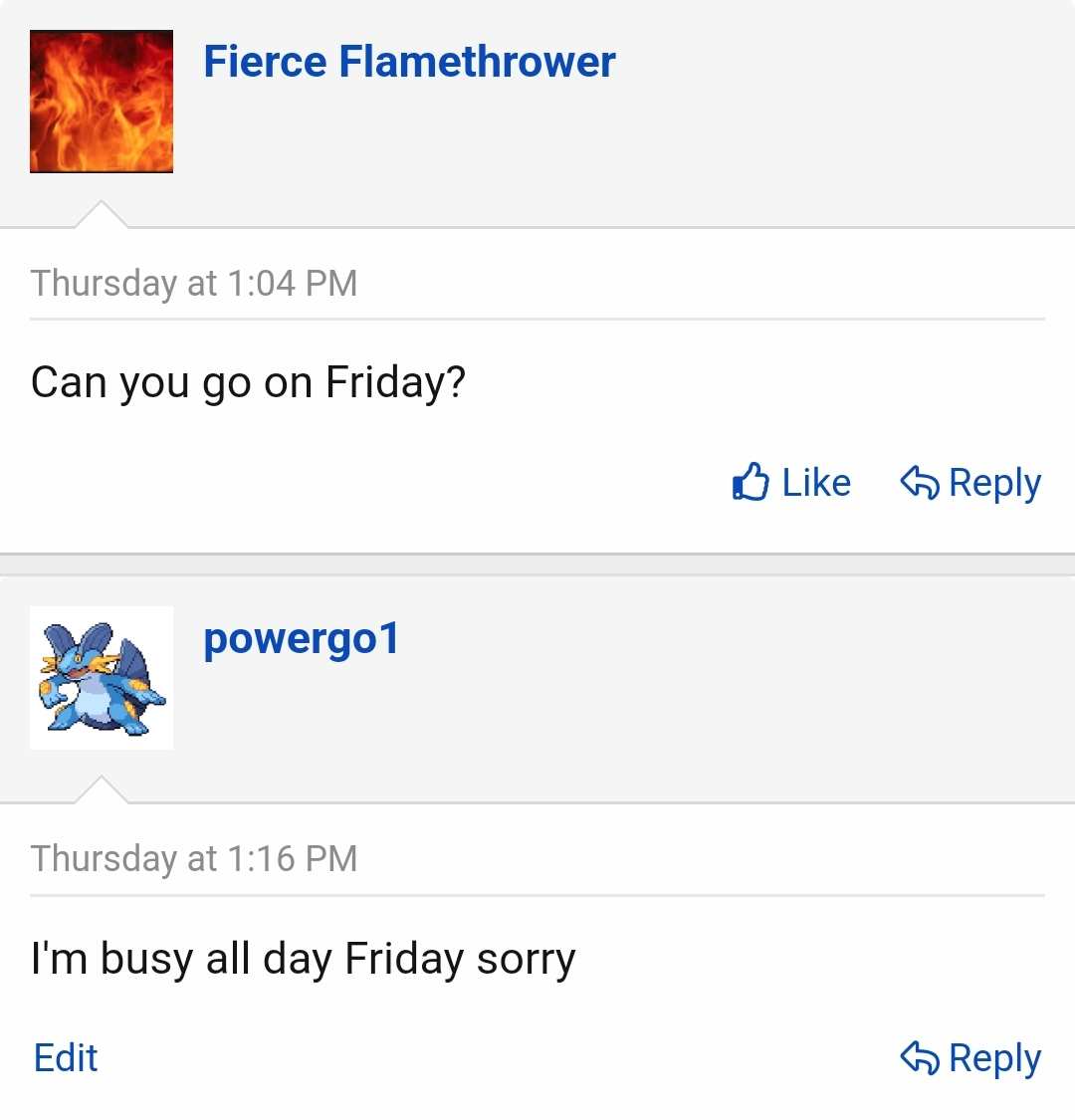
Task: Click the first post's header pointer arrow
Action: point(102,214)
